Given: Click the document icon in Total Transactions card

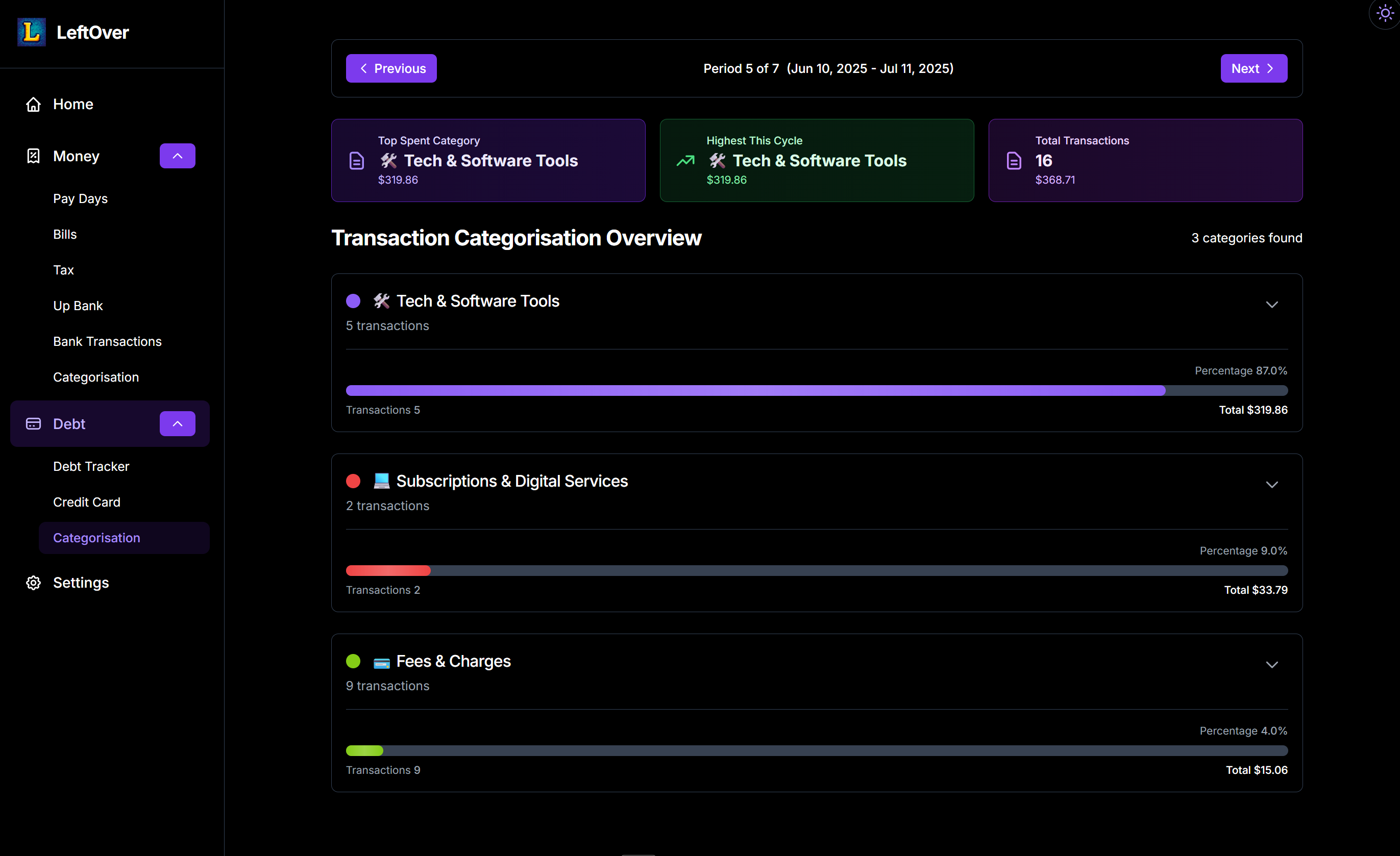Looking at the screenshot, I should tap(1014, 161).
